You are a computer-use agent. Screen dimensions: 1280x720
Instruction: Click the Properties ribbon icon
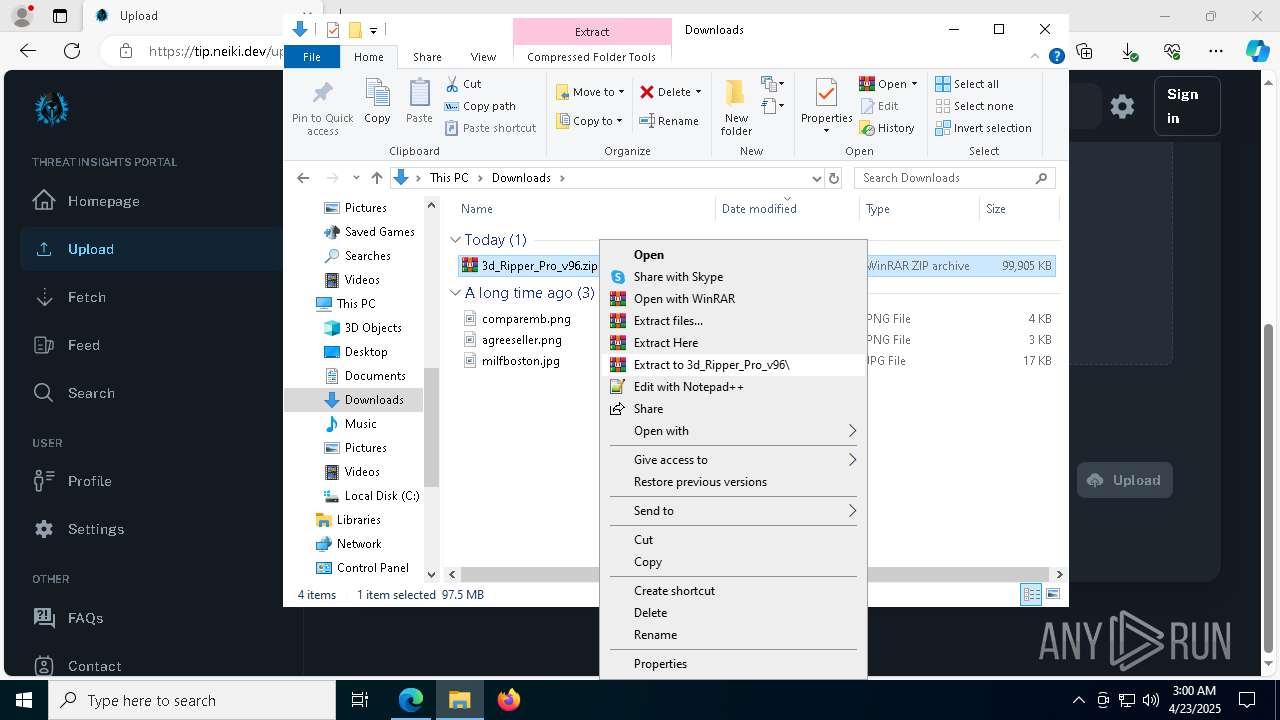coord(826,93)
